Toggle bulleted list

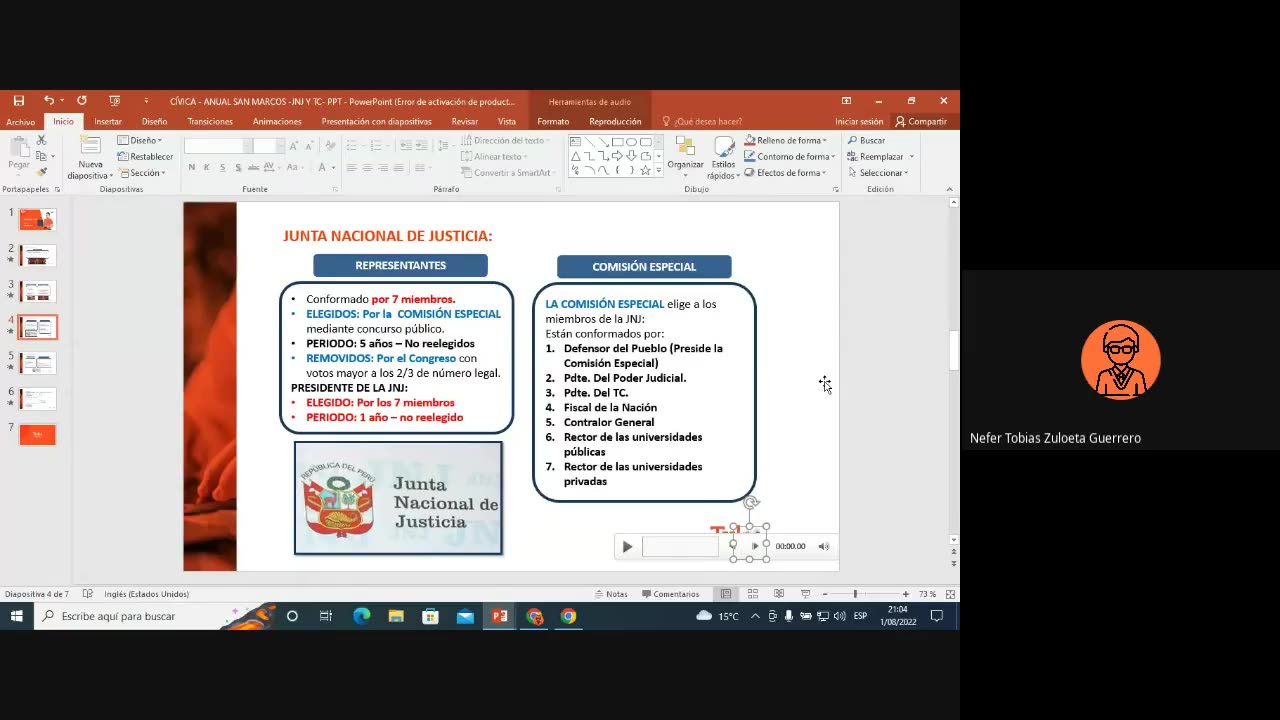tap(352, 146)
